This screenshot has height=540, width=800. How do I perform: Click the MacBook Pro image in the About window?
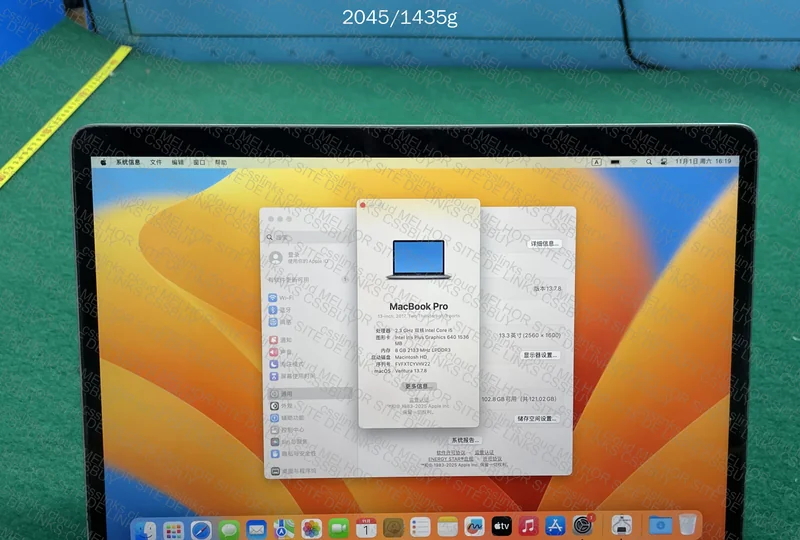point(418,259)
